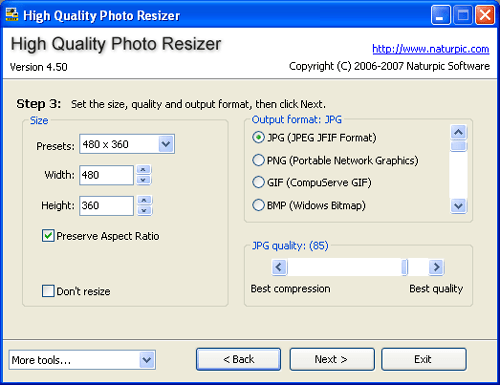Viewport: 500px width, 385px height.
Task: Decrease width with the down spinner arrow
Action: pos(144,180)
